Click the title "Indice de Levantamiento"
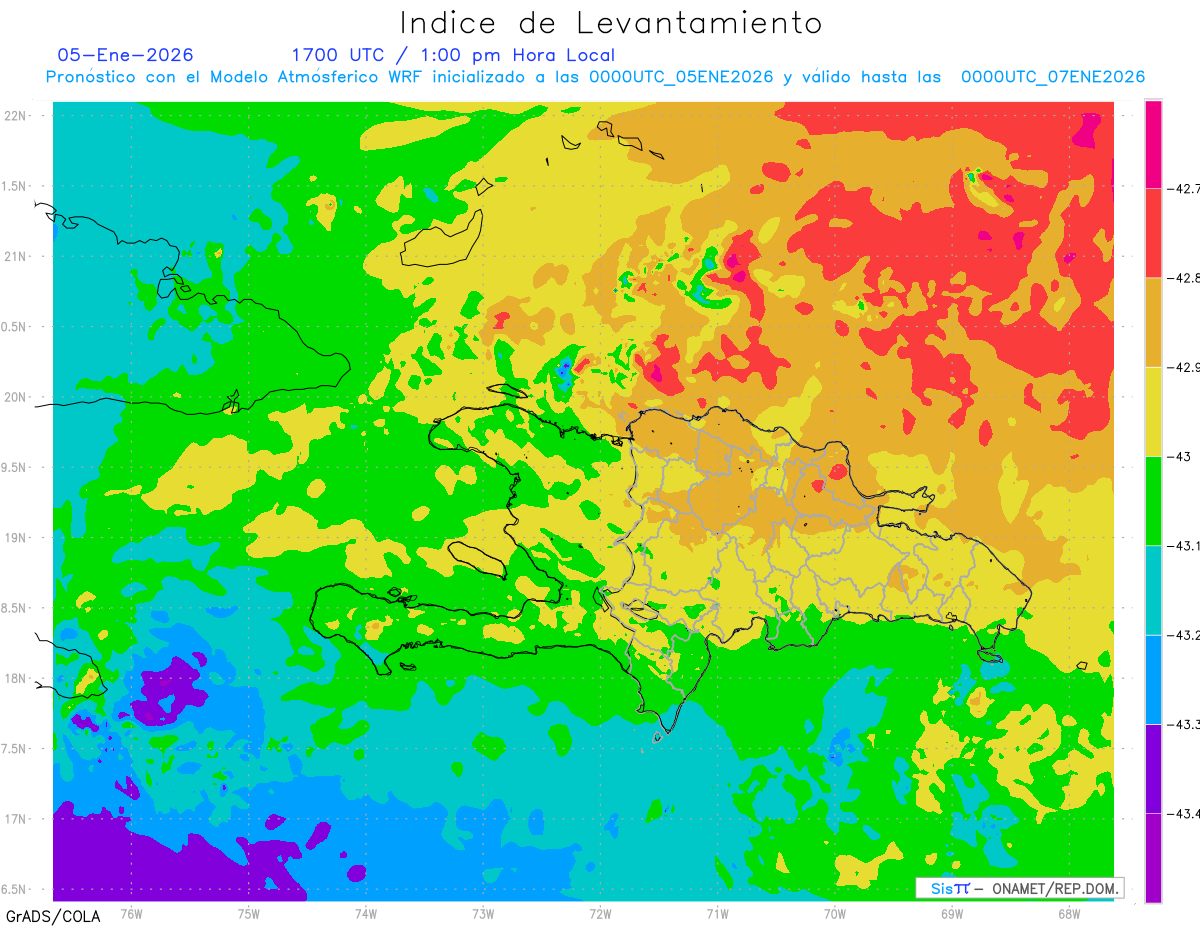 pos(611,23)
